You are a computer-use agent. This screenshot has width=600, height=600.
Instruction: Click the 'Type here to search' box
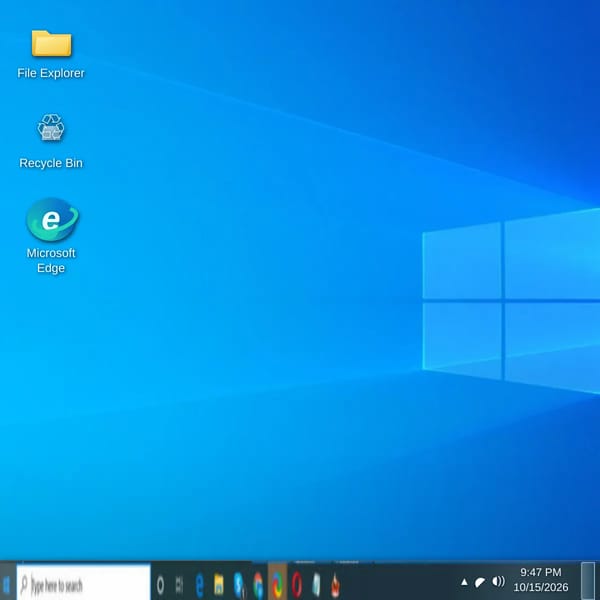83,584
